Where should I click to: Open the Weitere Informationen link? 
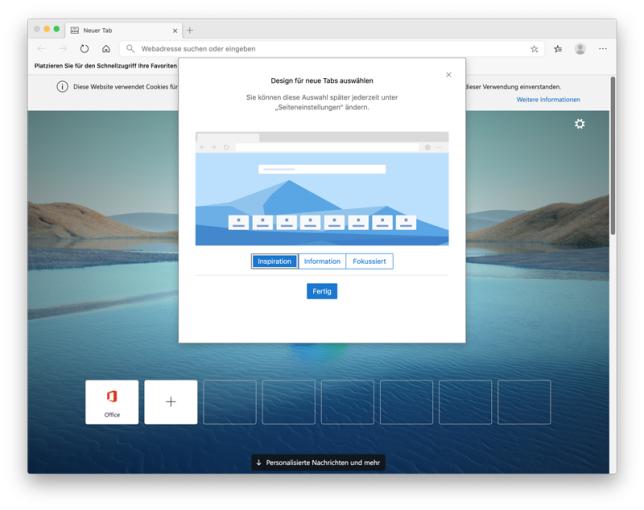coord(548,100)
